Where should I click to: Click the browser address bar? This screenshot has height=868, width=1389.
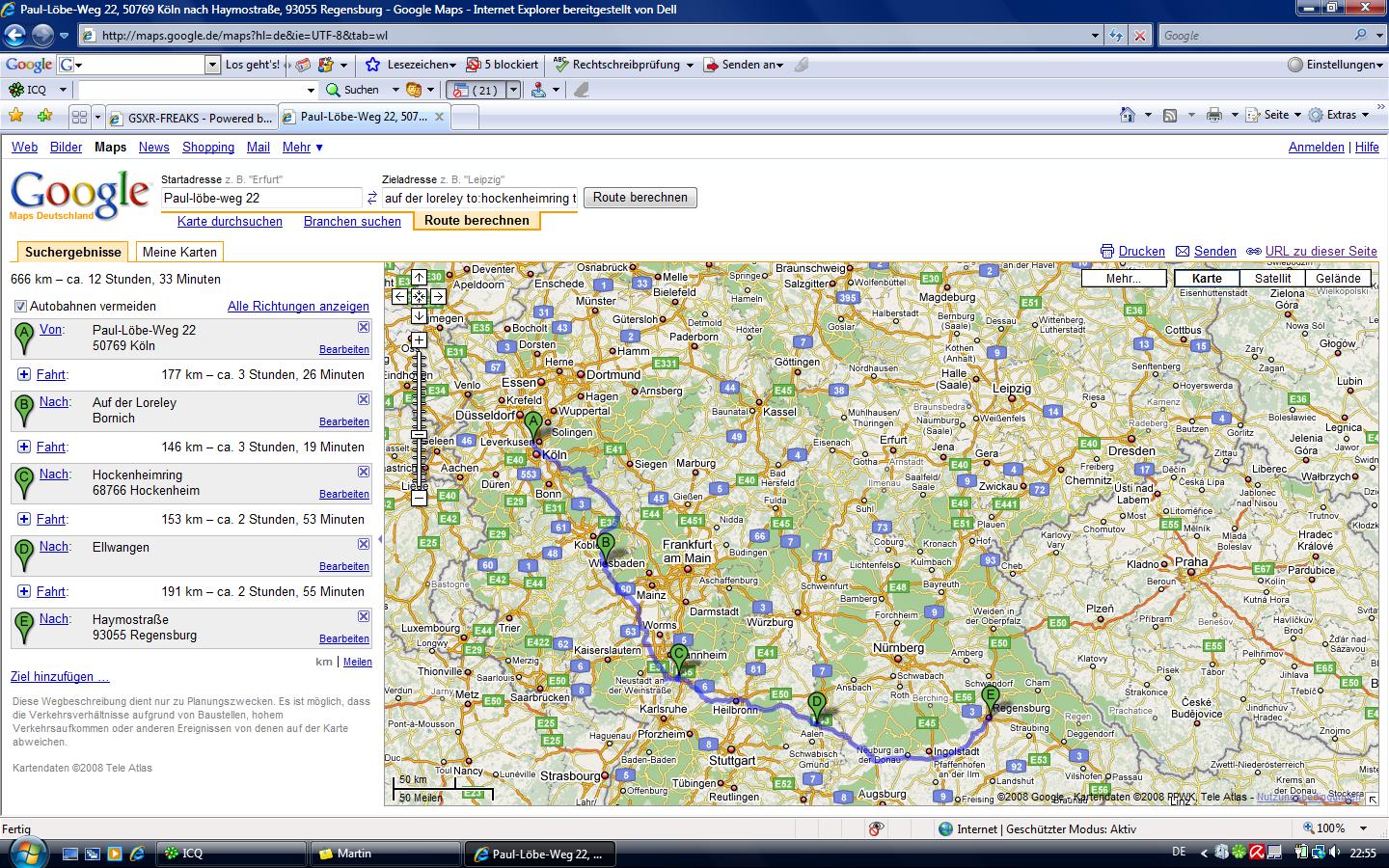click(585, 36)
